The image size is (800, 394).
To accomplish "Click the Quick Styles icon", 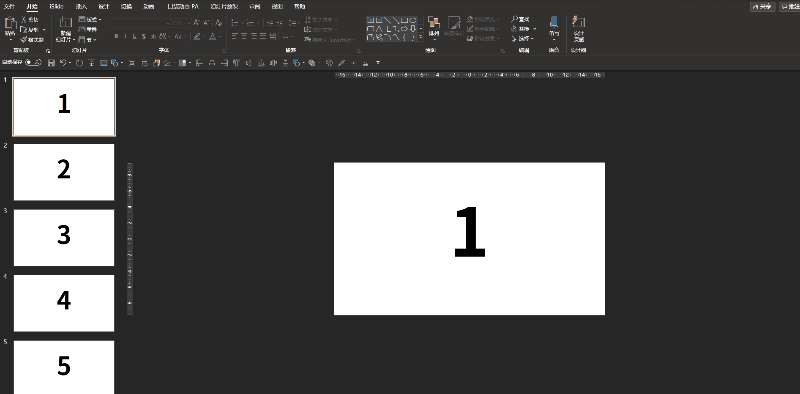I will [454, 22].
